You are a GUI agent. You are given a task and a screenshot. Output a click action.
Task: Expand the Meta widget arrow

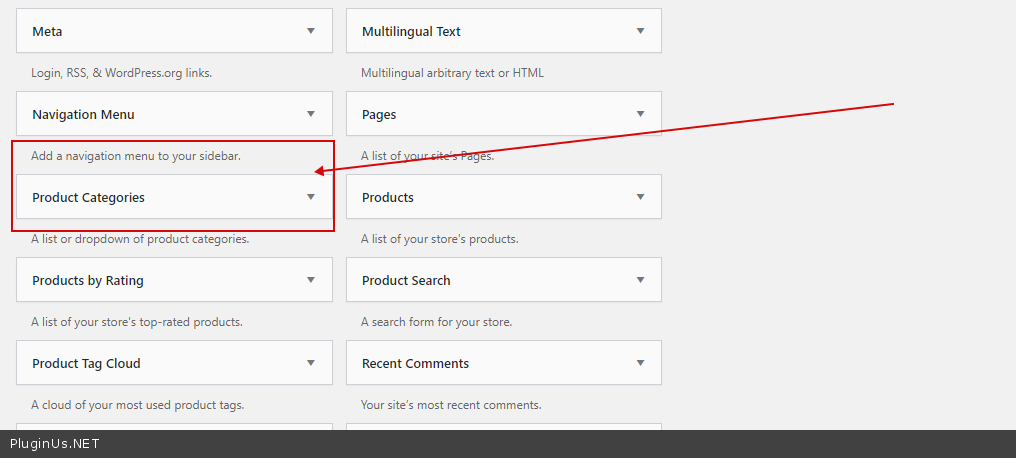click(311, 31)
